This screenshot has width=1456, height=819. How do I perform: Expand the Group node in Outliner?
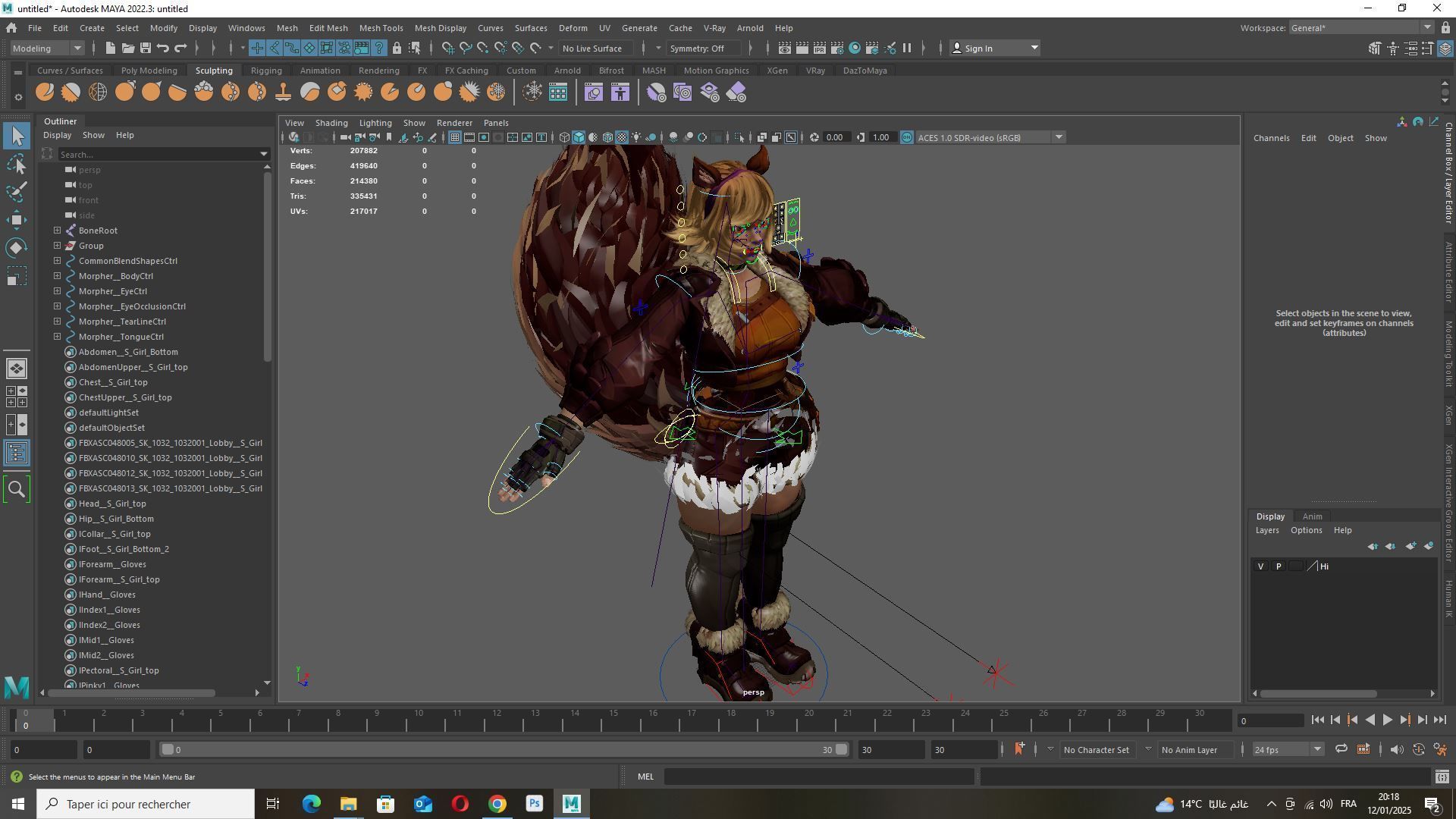(57, 246)
